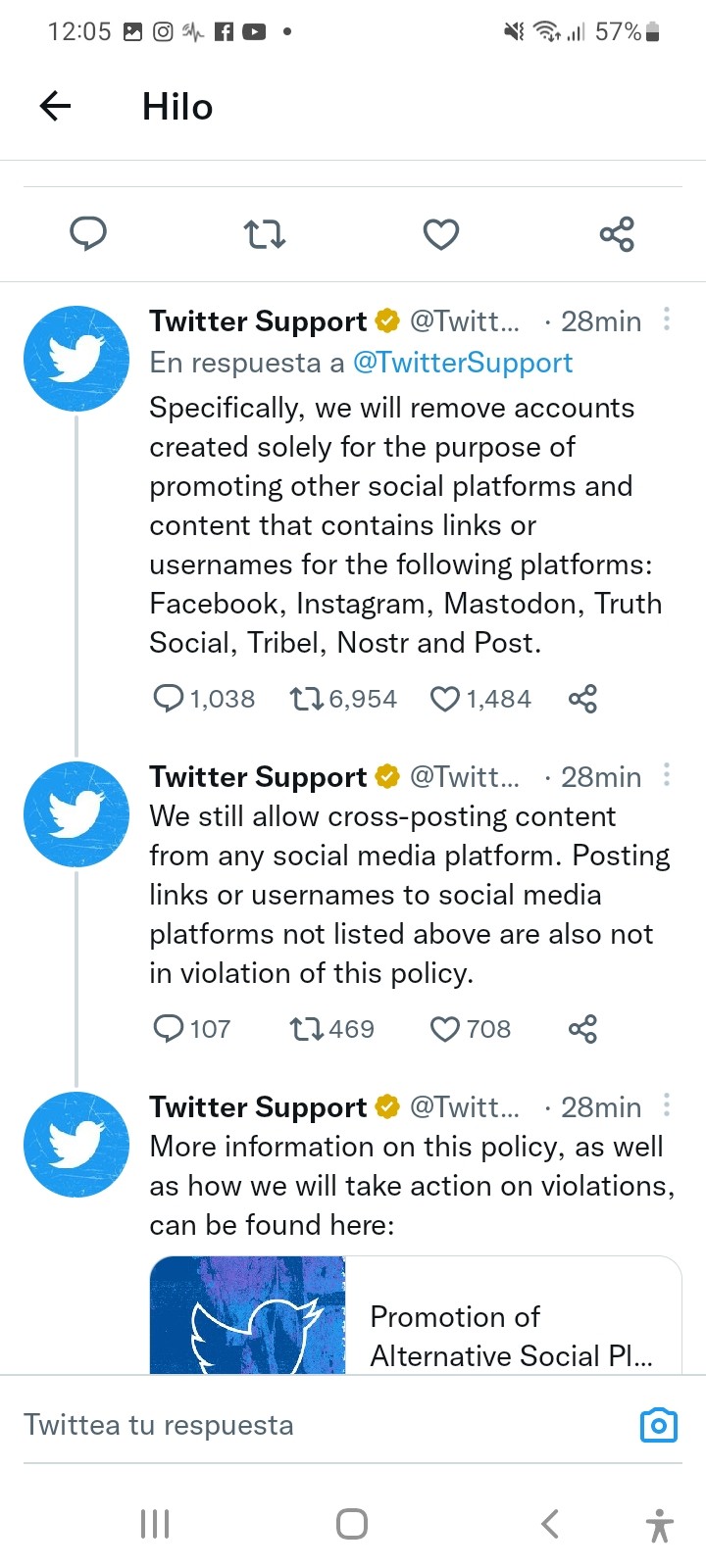Image resolution: width=706 pixels, height=1568 pixels.
Task: Open Android recent apps navigation button
Action: tap(155, 1524)
